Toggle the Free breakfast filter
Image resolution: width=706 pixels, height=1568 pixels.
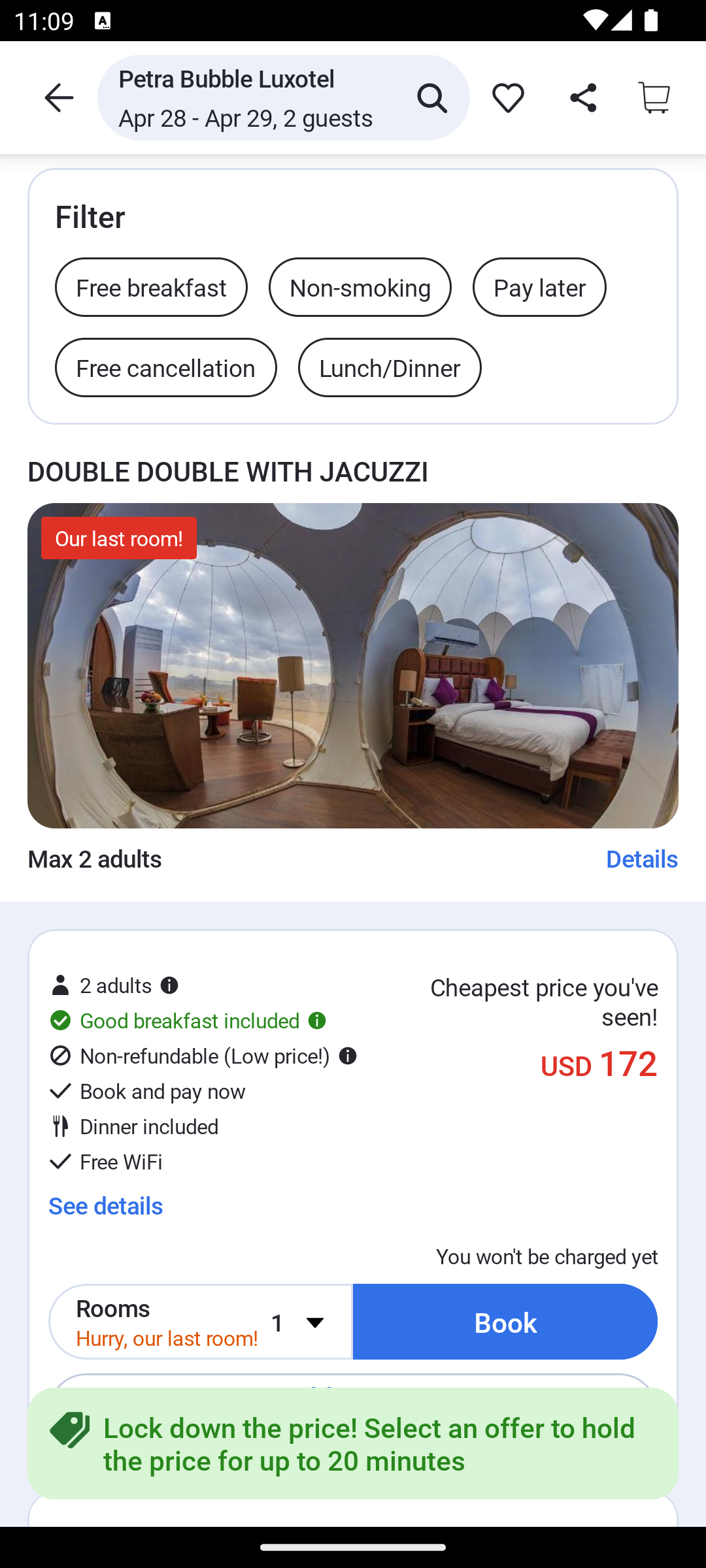[x=151, y=287]
